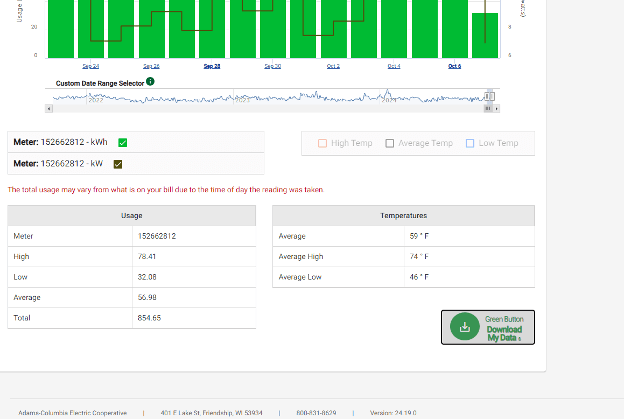Click the Version 24.19.0 footer text
This screenshot has height=420, width=624.
coord(393,413)
